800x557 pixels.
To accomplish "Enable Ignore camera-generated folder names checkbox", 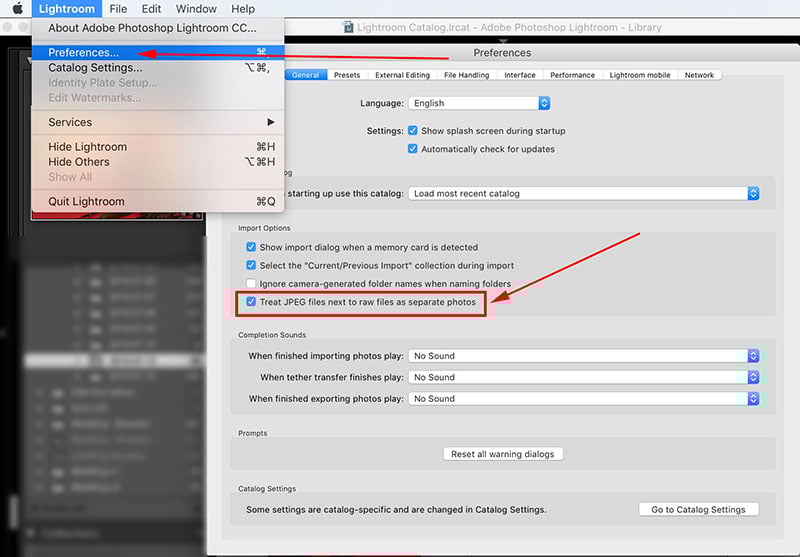I will point(251,284).
